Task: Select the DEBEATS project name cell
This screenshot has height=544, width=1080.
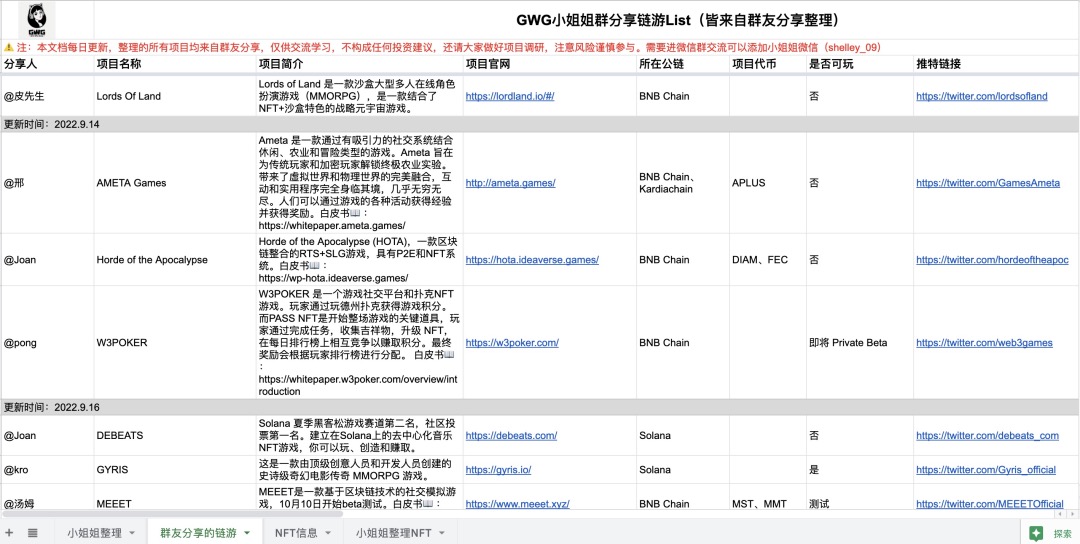Action: (175, 436)
